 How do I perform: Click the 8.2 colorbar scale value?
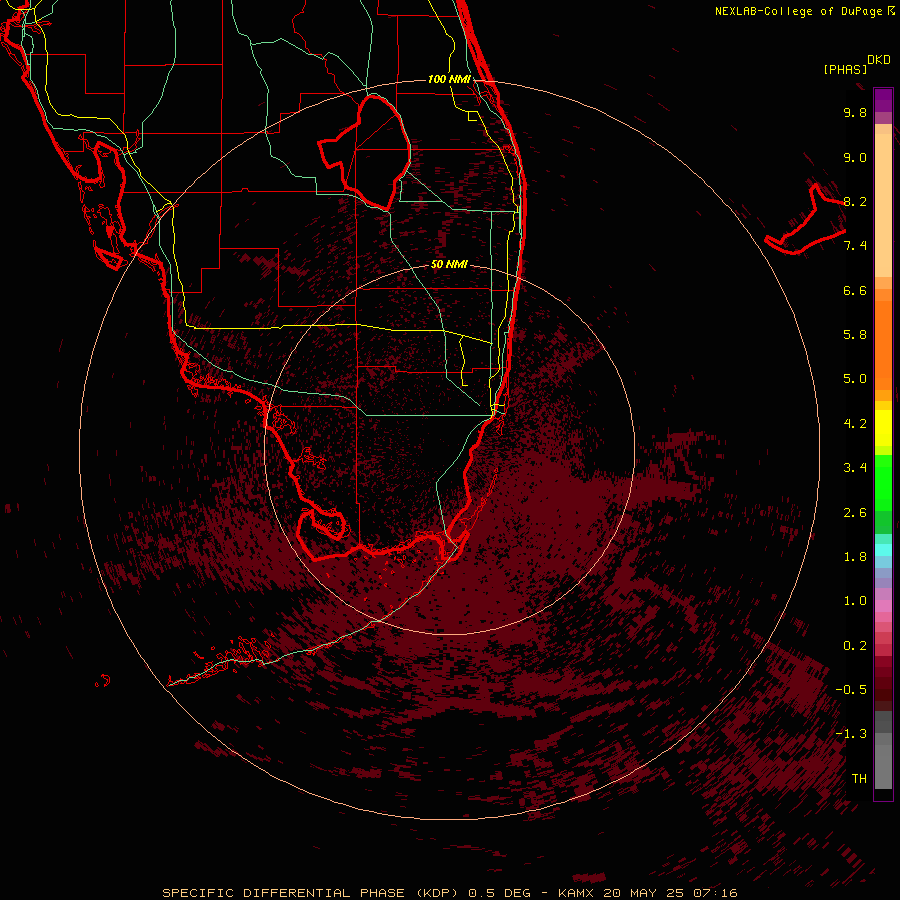coord(855,201)
